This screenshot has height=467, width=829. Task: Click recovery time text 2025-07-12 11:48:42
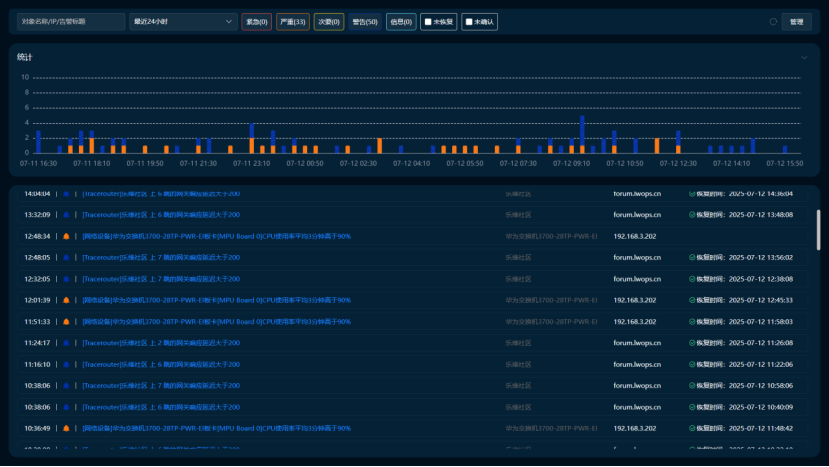coord(761,428)
